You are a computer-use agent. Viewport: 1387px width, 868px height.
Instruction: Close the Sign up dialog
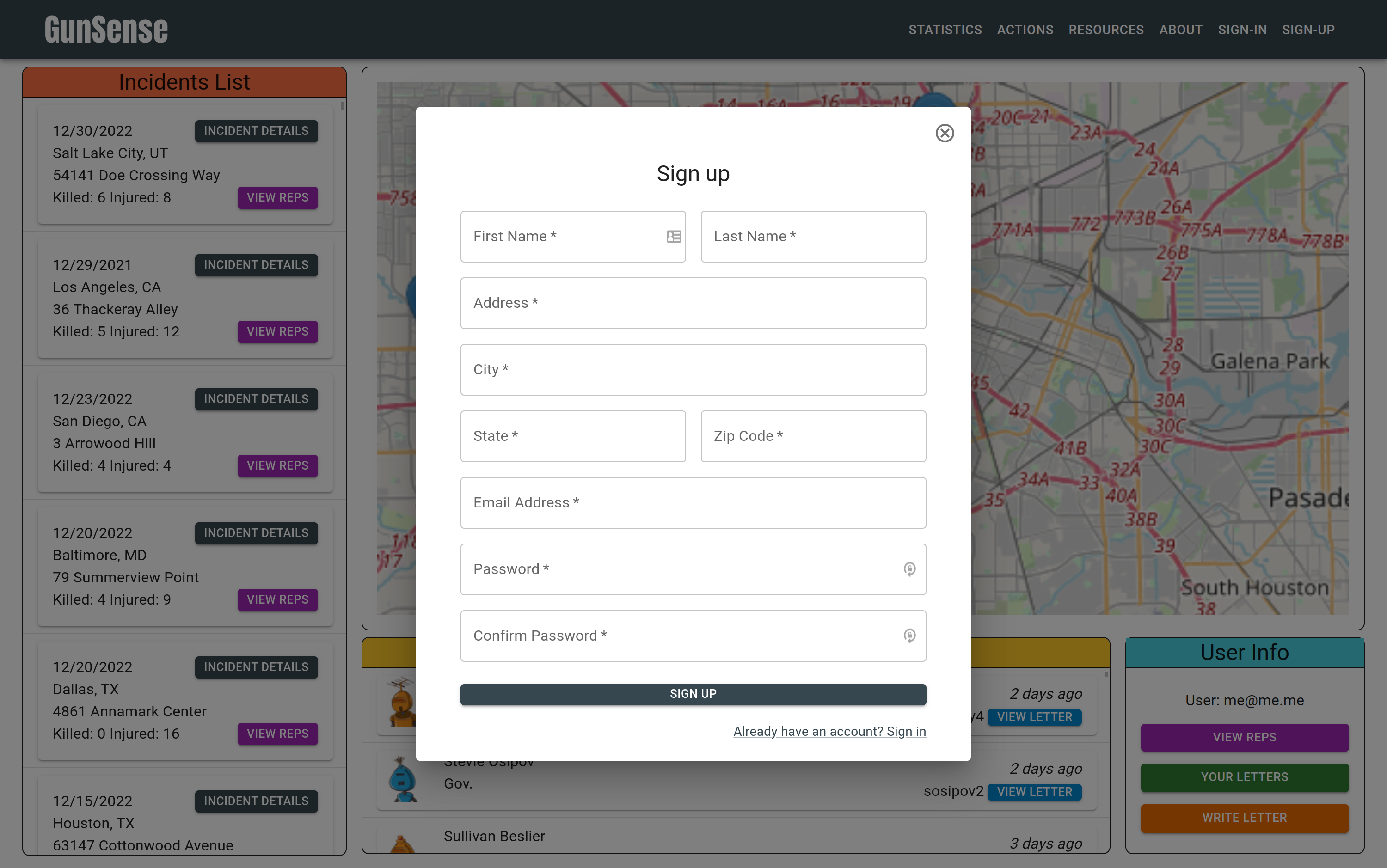pyautogui.click(x=945, y=133)
